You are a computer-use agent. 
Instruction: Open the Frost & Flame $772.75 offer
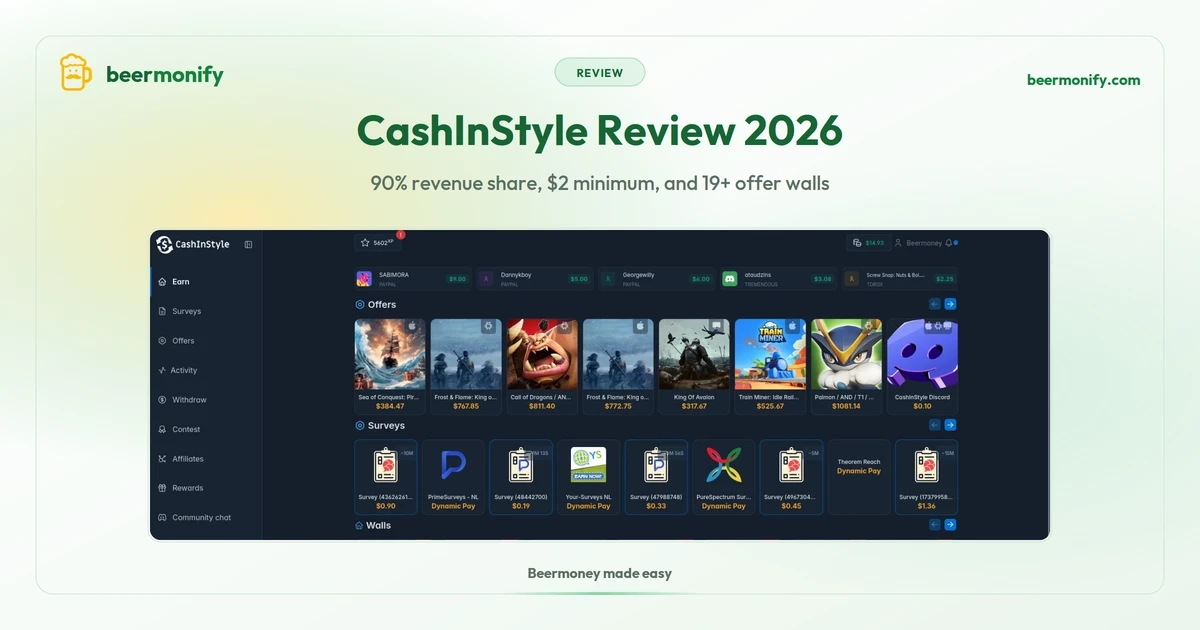tap(618, 366)
